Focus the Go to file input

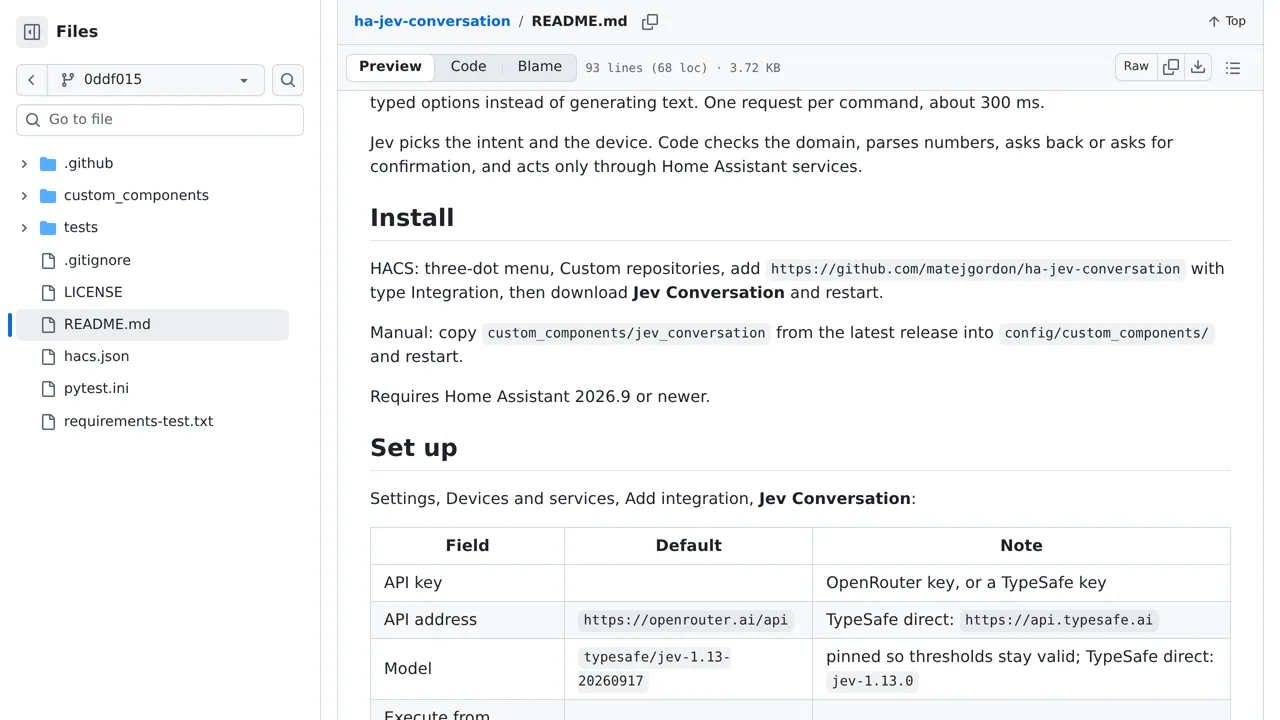[x=160, y=119]
